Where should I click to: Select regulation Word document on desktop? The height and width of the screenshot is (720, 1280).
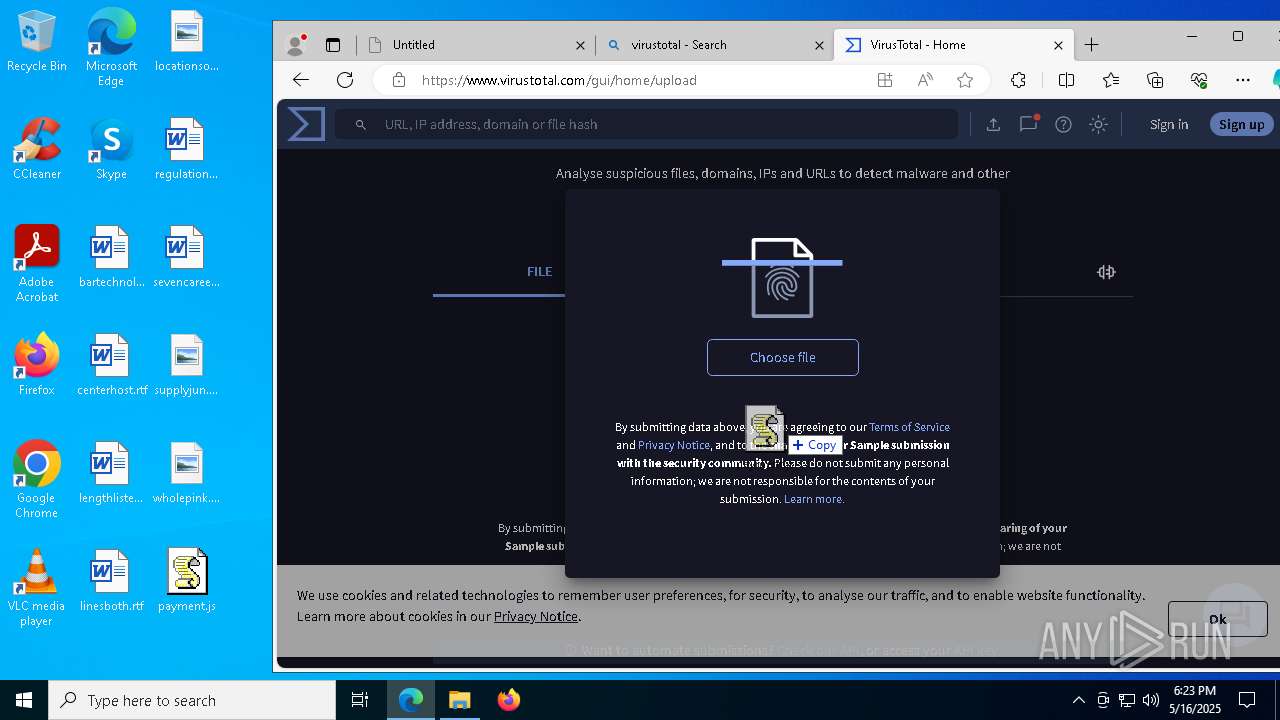point(186,150)
